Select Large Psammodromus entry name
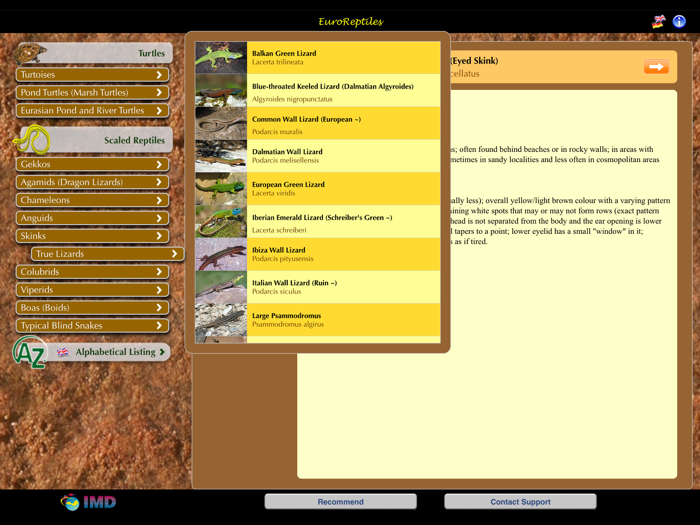 286,316
